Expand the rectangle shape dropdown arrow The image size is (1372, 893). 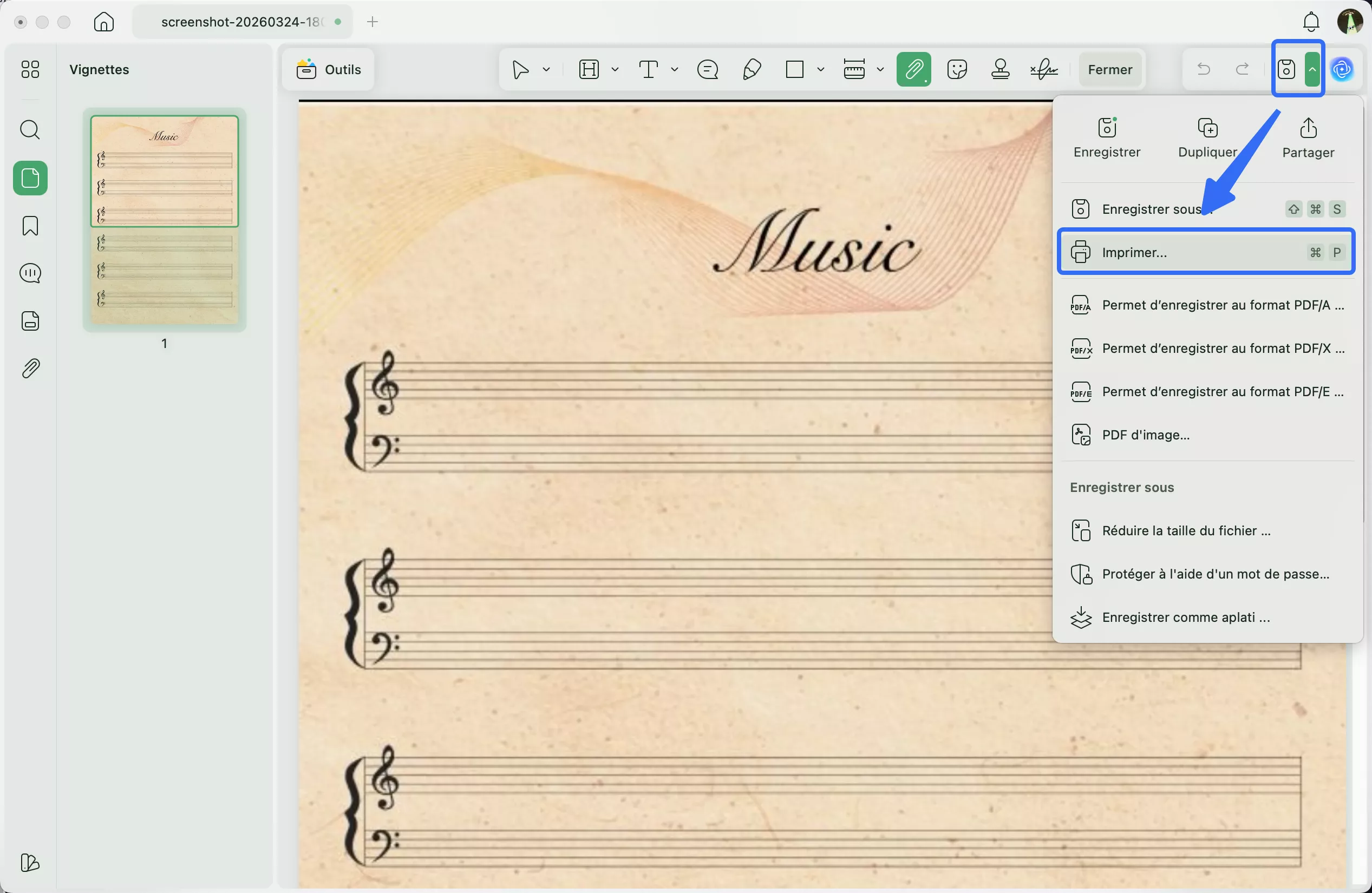tap(821, 70)
